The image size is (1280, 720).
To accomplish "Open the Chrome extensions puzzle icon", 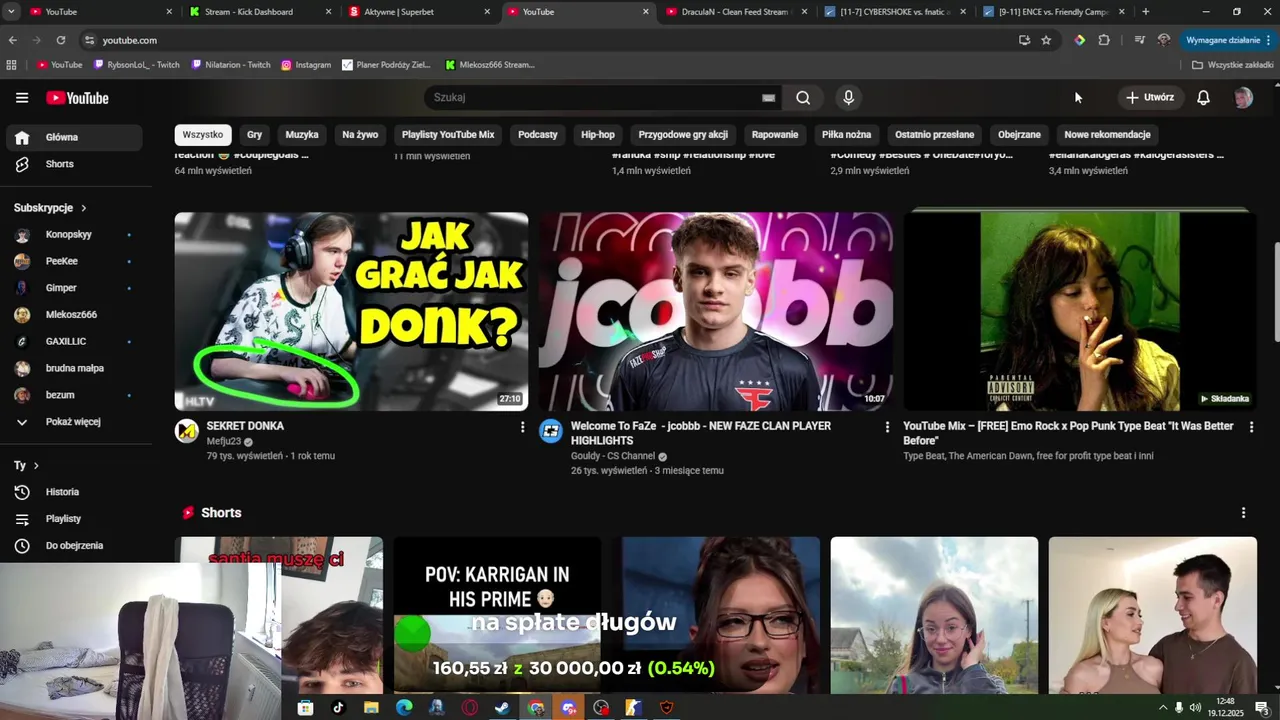I will (x=1104, y=40).
